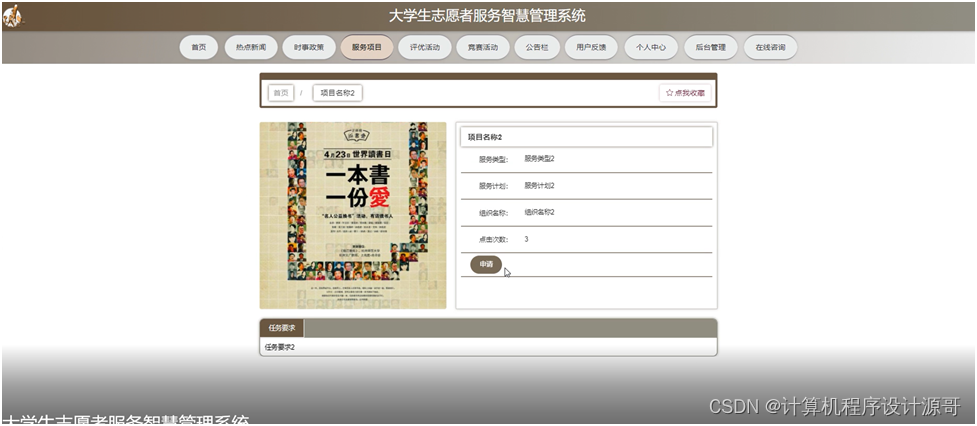
Task: Click the 任务要求2 content text
Action: coord(280,348)
